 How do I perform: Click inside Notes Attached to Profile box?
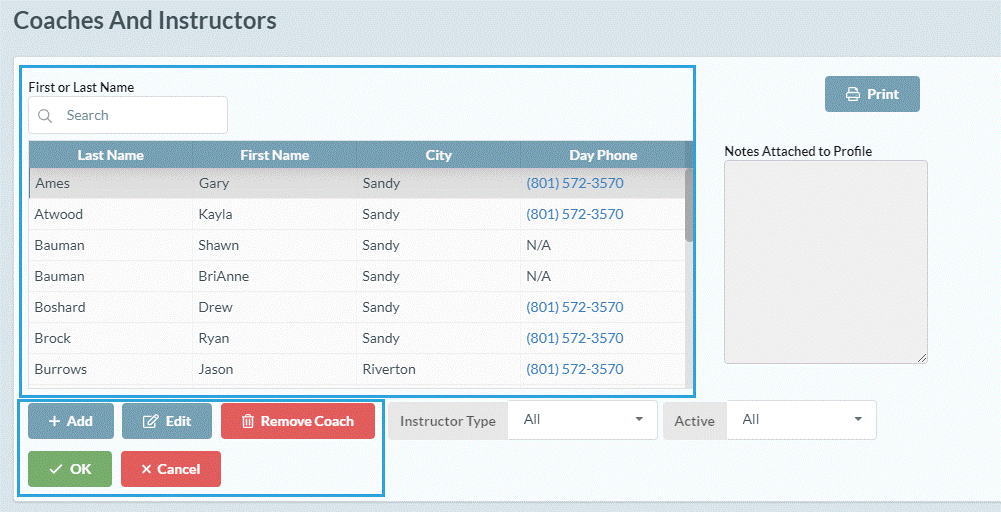(x=825, y=261)
